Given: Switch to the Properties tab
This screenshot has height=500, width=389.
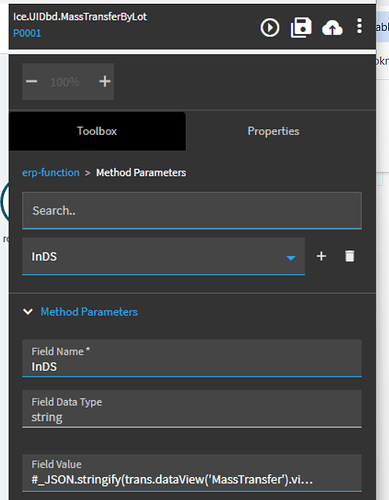Looking at the screenshot, I should click(273, 131).
